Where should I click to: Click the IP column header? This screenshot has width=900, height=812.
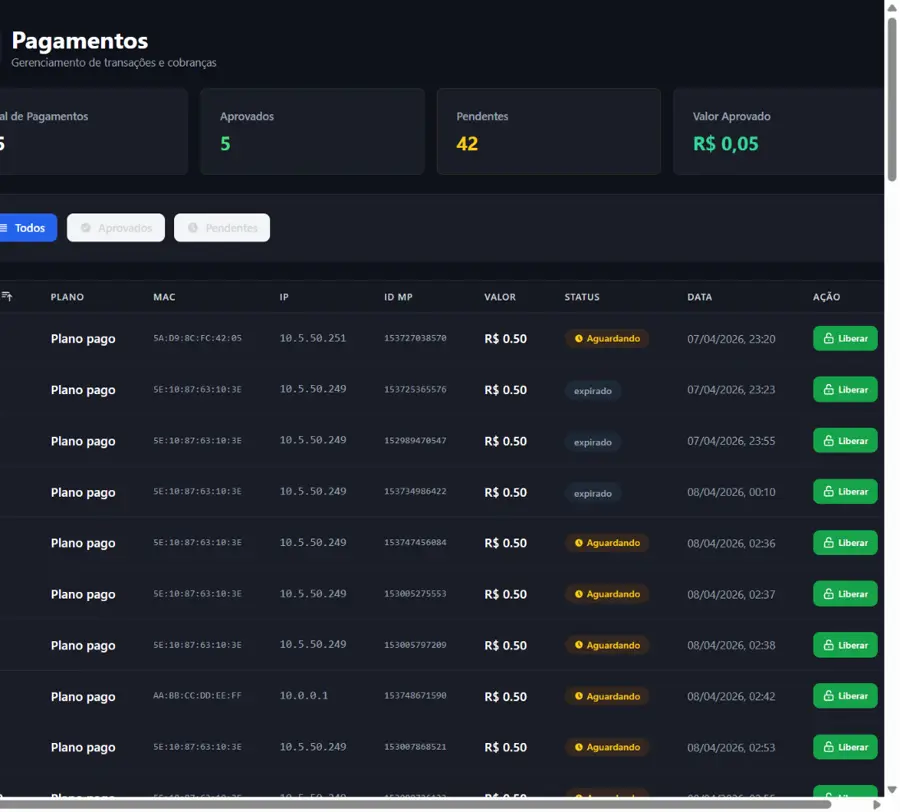[284, 297]
